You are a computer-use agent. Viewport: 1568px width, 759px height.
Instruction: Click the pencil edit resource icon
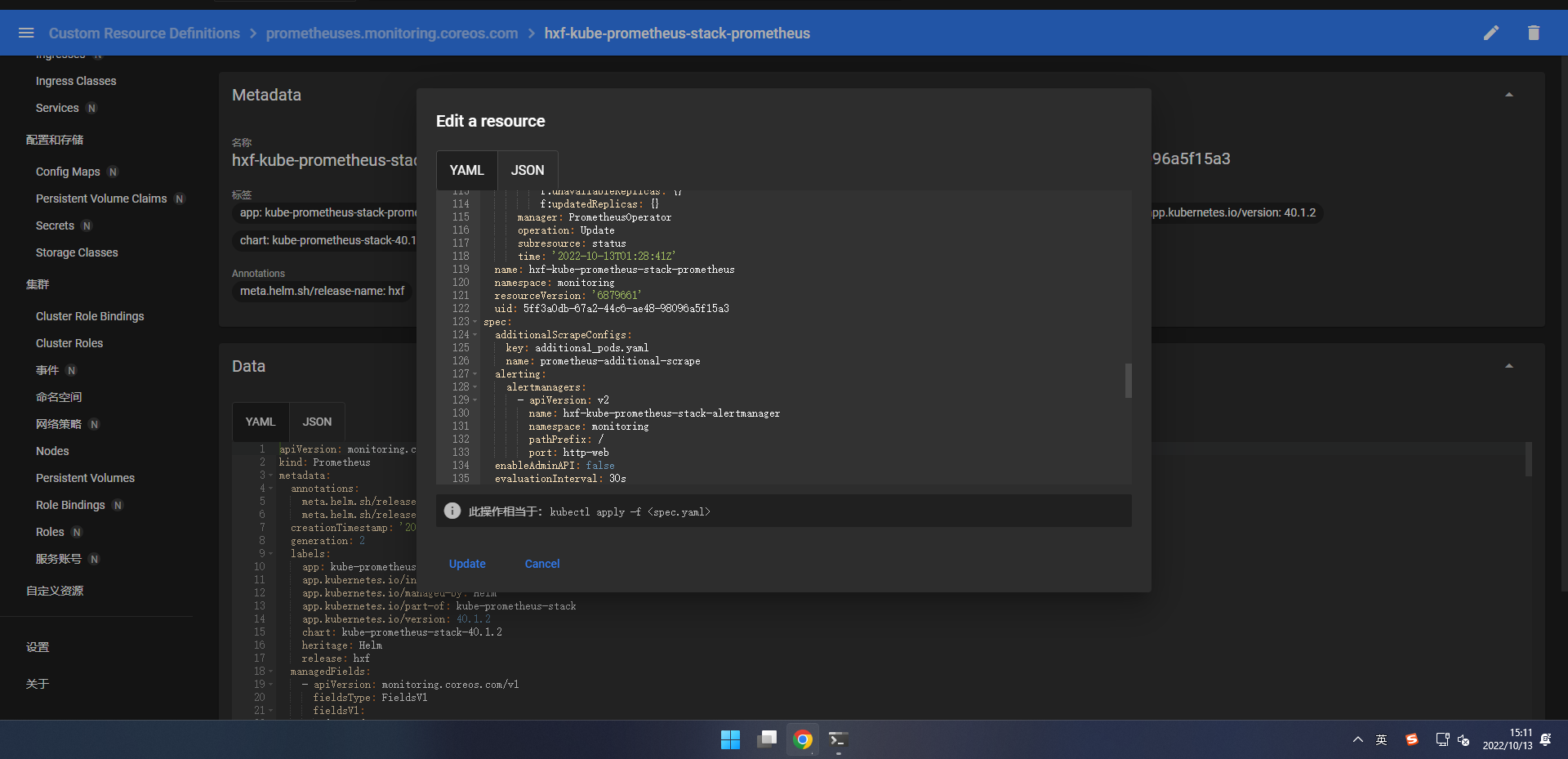pos(1491,33)
